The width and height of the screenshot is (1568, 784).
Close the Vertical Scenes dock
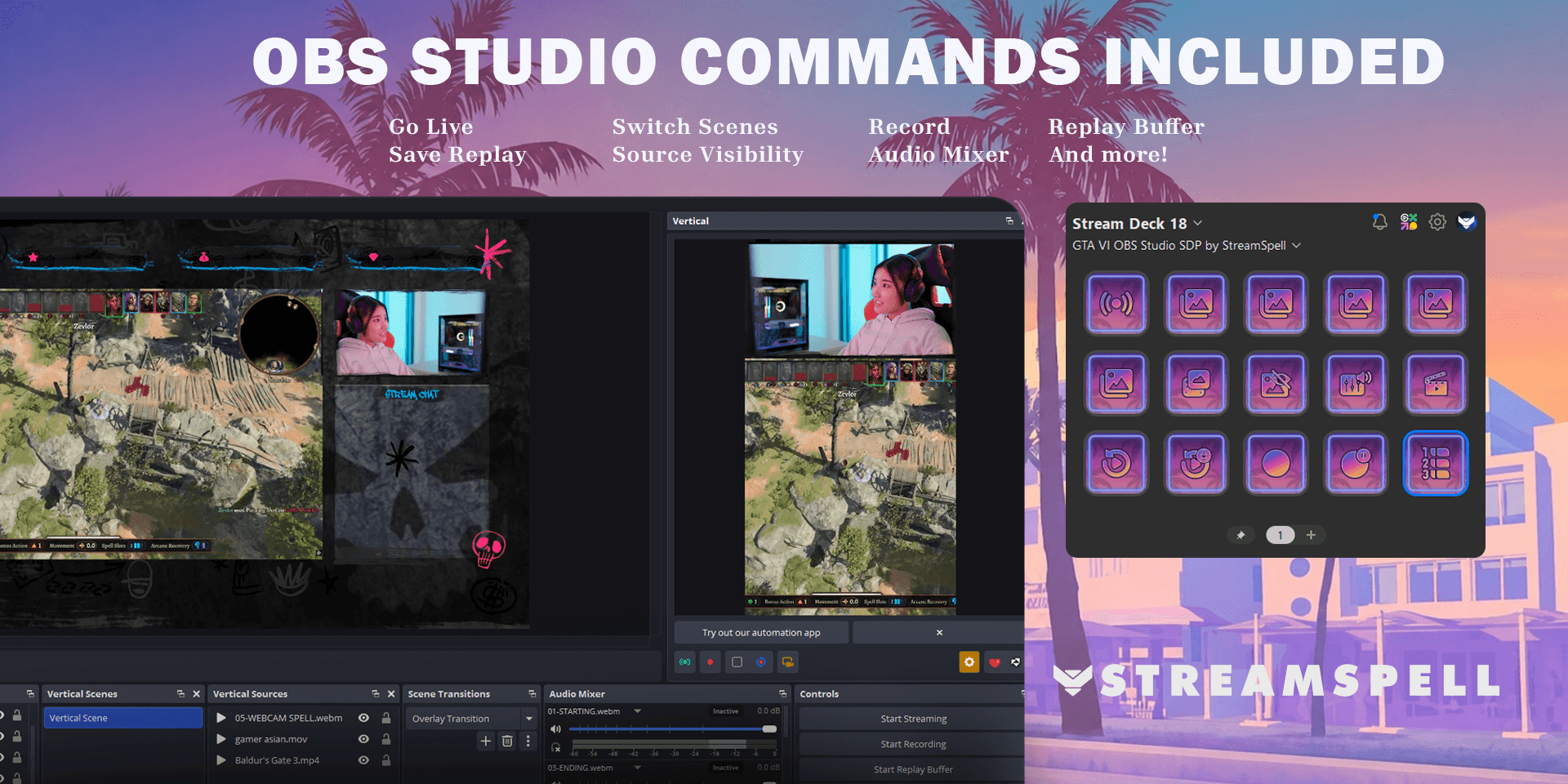click(196, 693)
